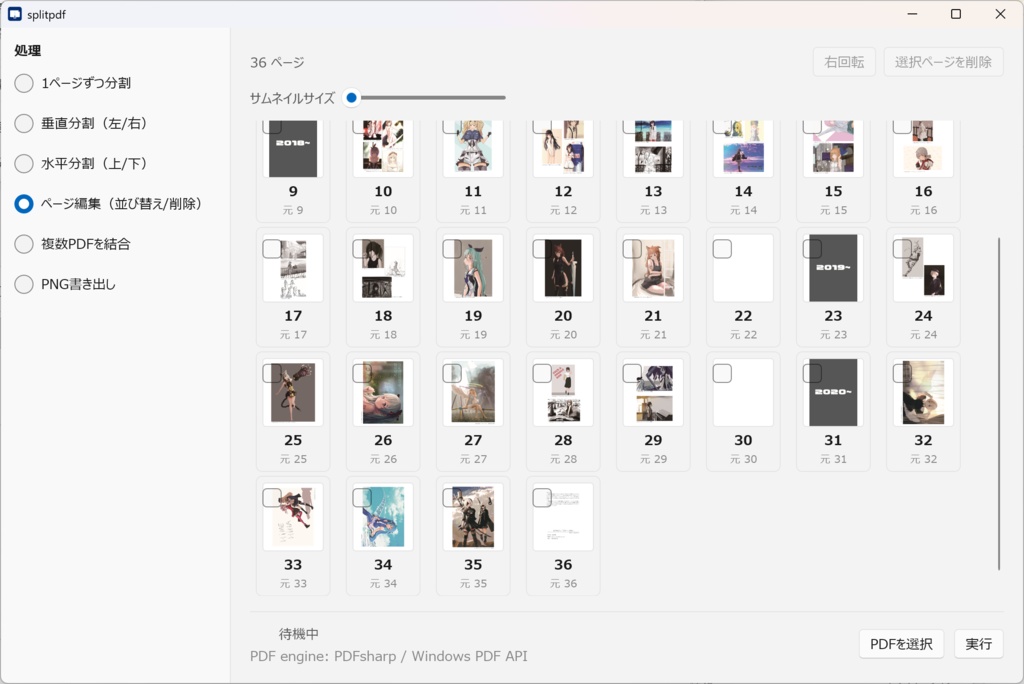
Task: Close the splitpdf window
Action: click(x=1000, y=14)
